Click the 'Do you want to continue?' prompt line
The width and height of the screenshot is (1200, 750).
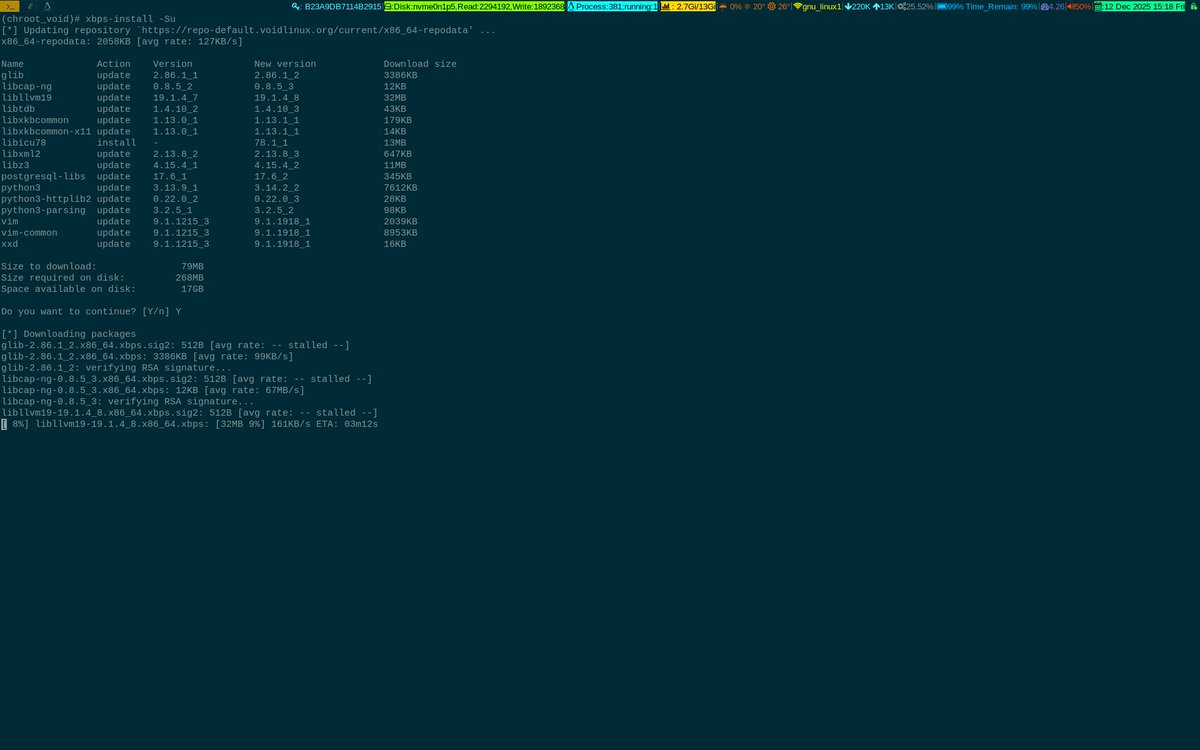(91, 311)
